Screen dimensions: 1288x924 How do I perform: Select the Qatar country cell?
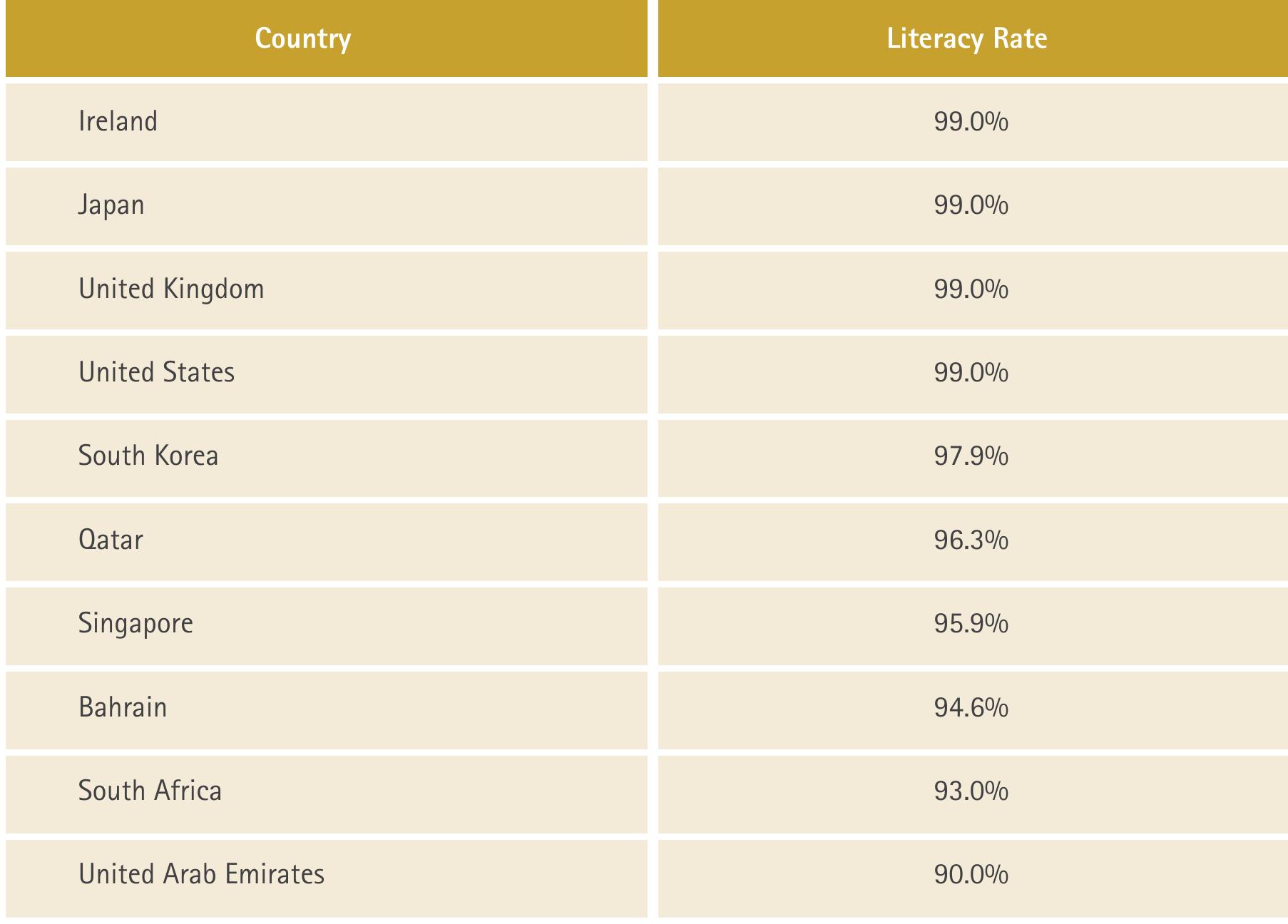pyautogui.click(x=326, y=542)
